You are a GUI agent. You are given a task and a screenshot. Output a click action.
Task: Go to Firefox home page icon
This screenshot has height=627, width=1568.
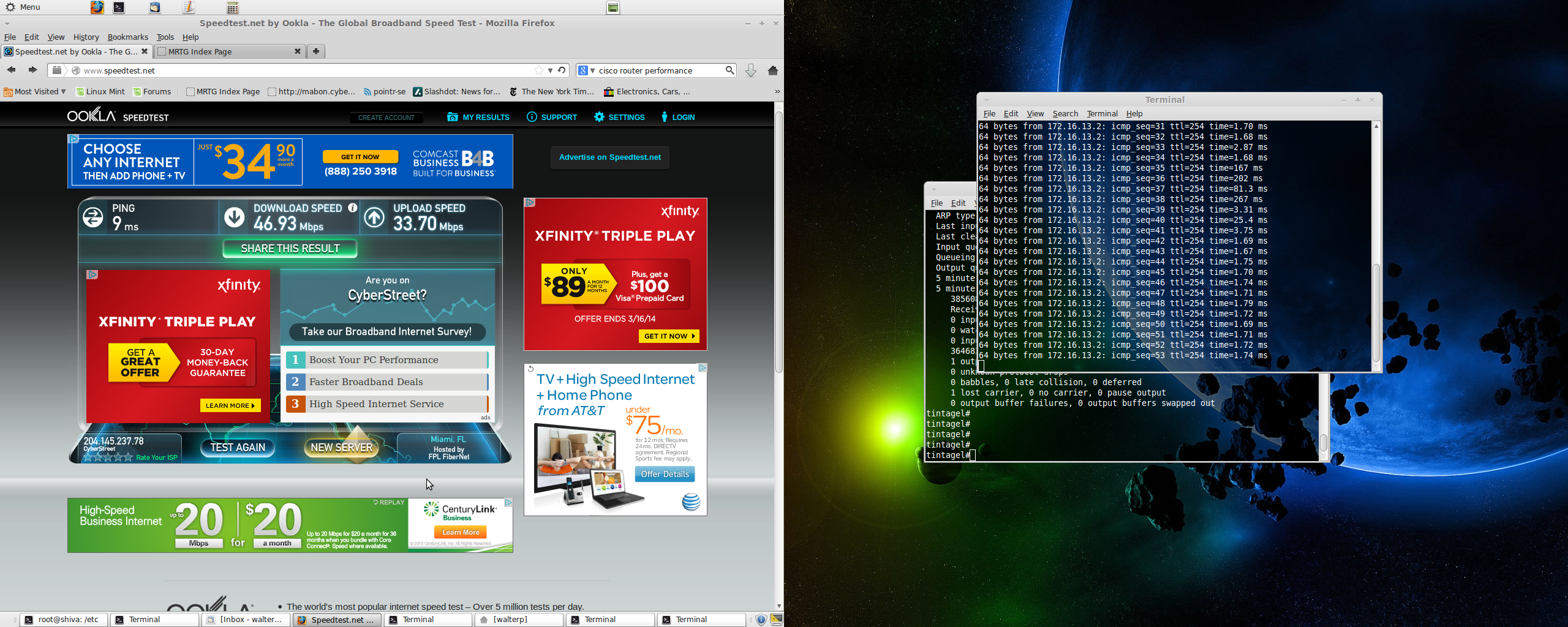coord(772,70)
